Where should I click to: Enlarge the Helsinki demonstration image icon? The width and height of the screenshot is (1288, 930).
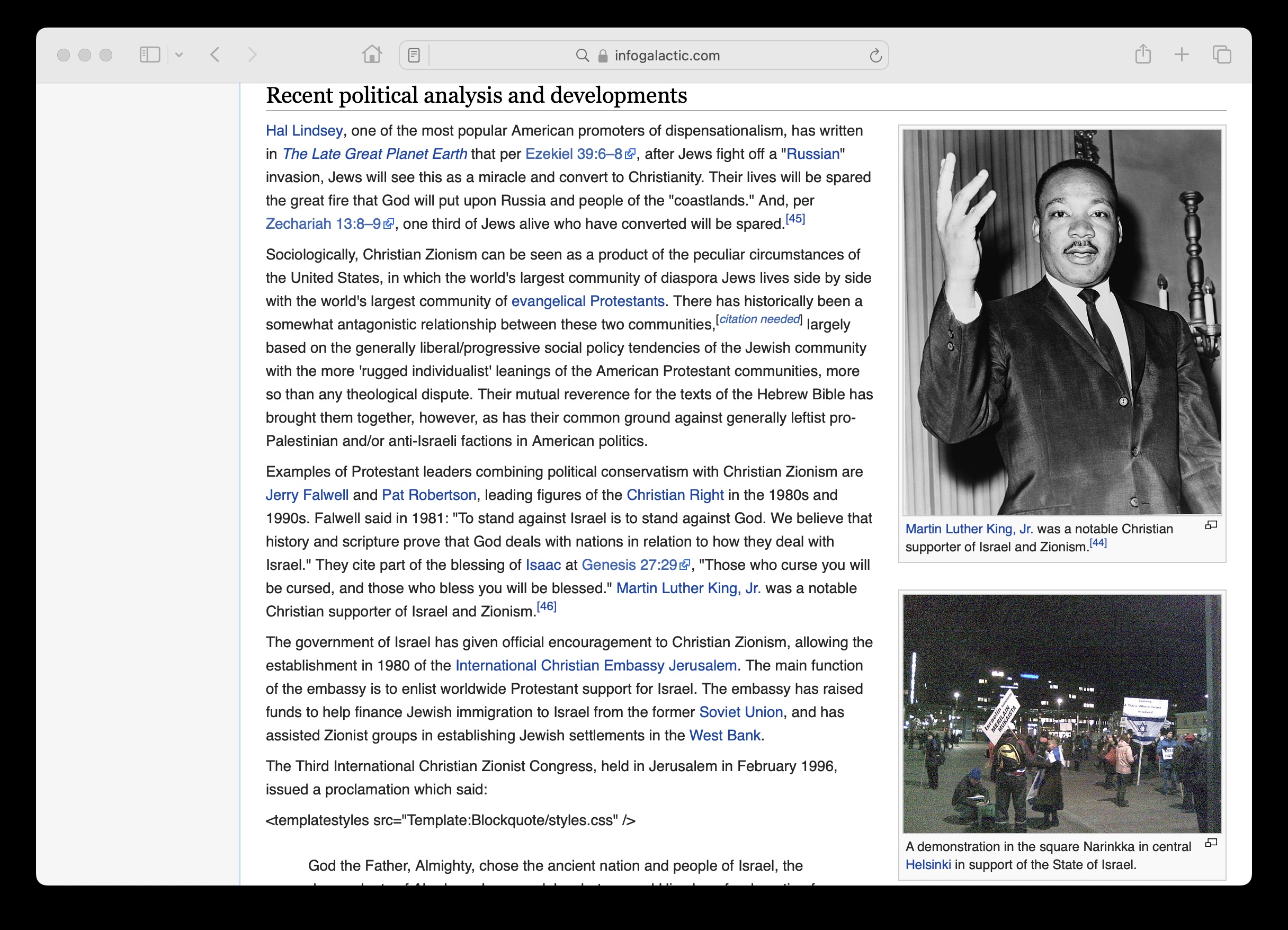[1211, 843]
